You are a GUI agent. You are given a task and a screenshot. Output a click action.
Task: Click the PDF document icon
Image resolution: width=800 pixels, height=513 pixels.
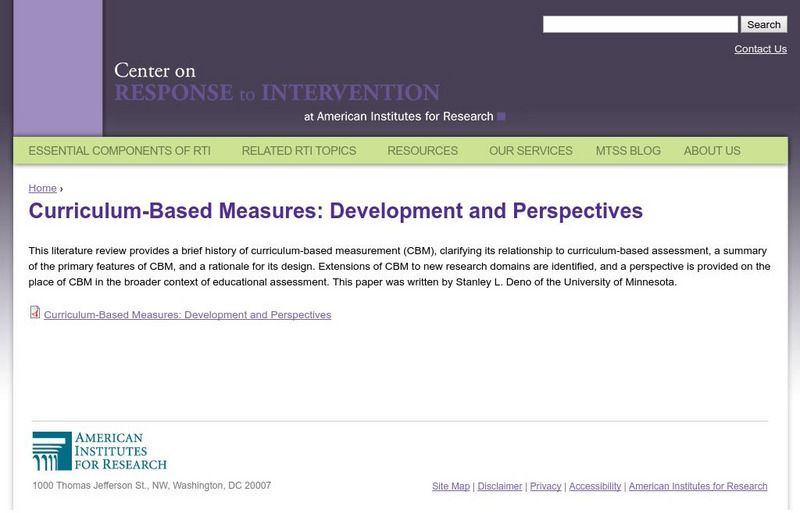[35, 312]
